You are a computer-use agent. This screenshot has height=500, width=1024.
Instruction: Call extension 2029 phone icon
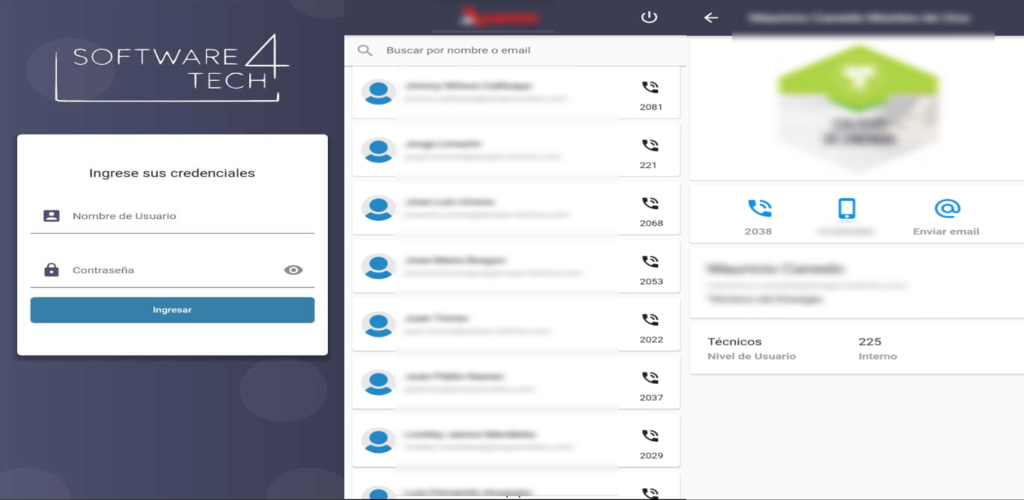[650, 436]
